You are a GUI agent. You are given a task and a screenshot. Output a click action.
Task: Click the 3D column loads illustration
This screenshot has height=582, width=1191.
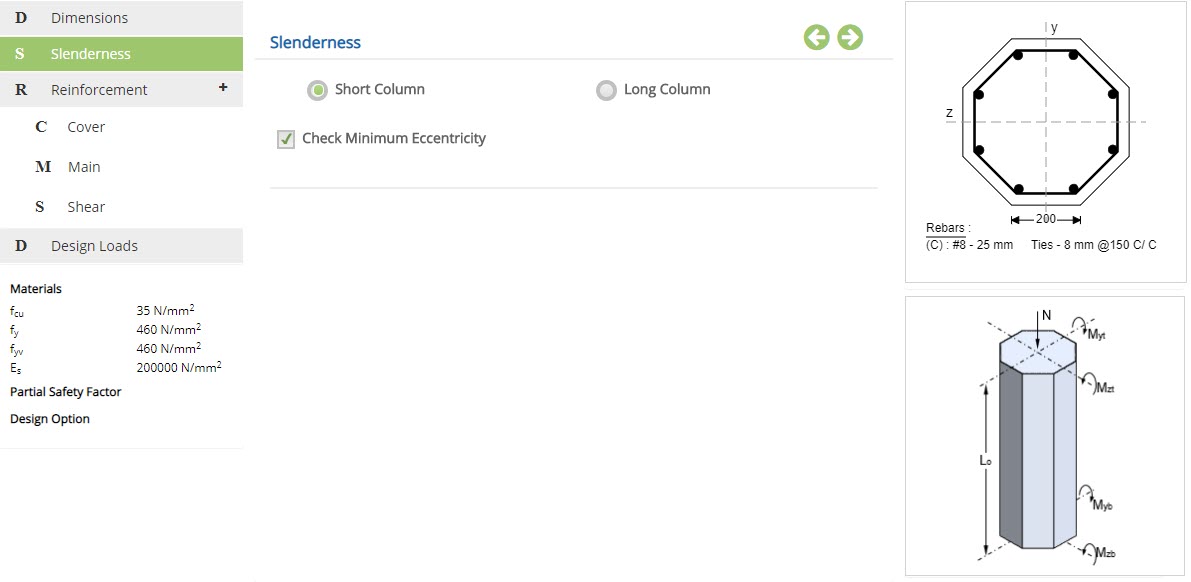coord(1046,435)
